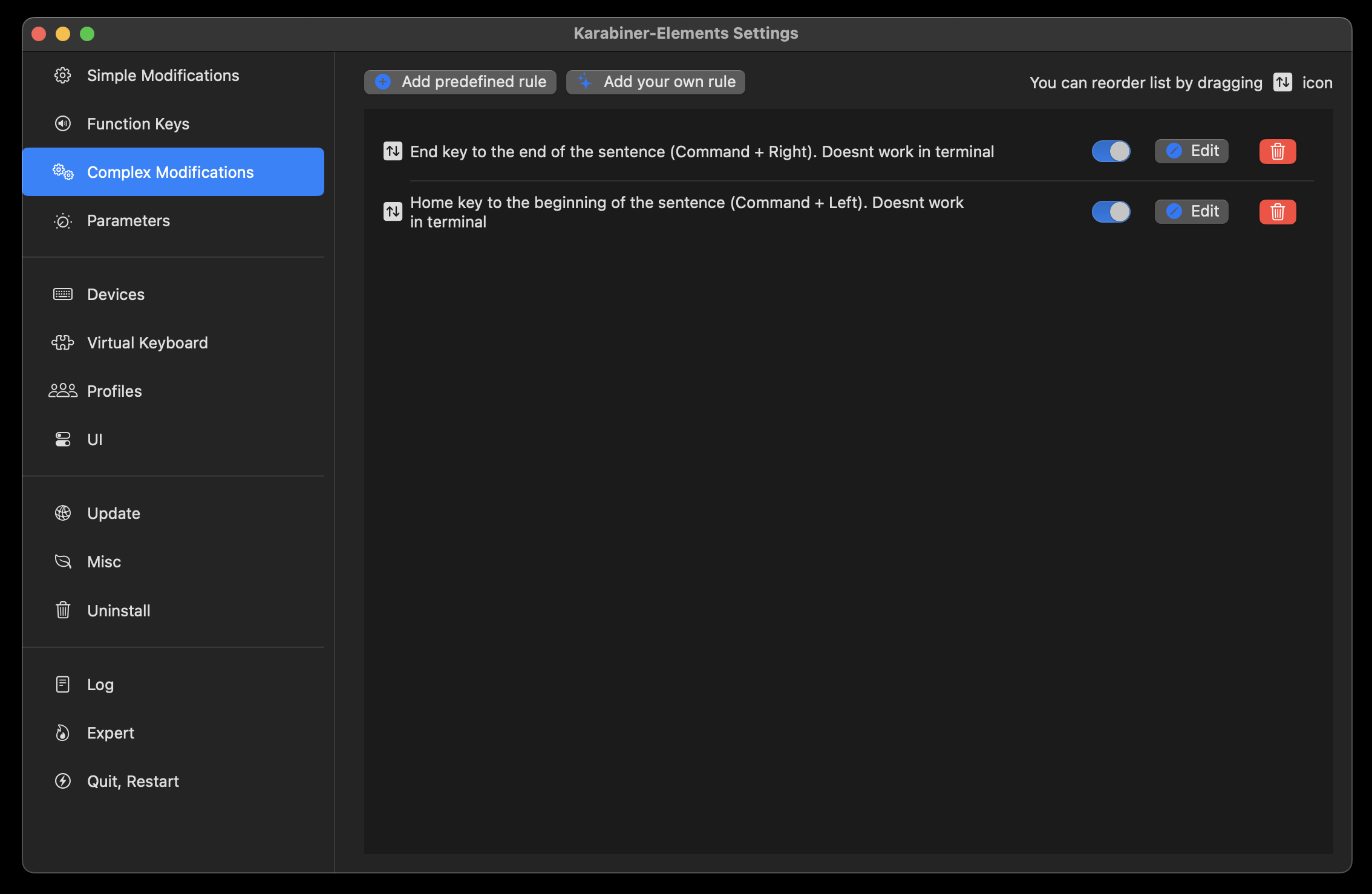
Task: Click the Virtual Keyboard puzzle icon
Action: coord(63,343)
